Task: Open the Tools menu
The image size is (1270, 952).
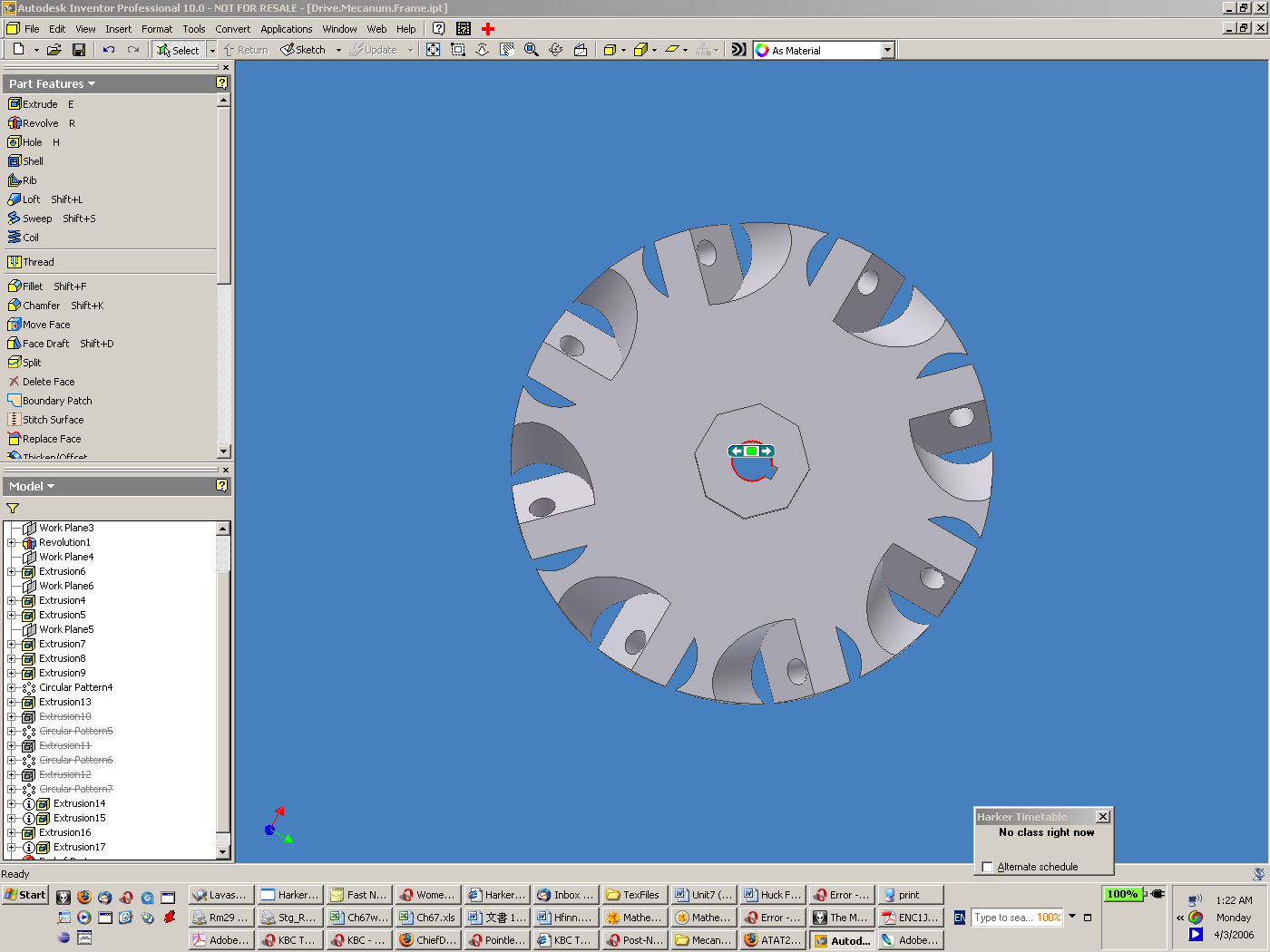Action: [x=194, y=29]
